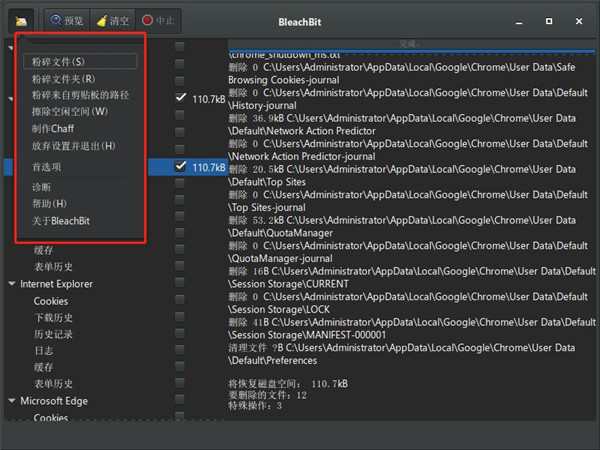Uncheck the non-highlighted 110.7kB checkbox

point(180,98)
